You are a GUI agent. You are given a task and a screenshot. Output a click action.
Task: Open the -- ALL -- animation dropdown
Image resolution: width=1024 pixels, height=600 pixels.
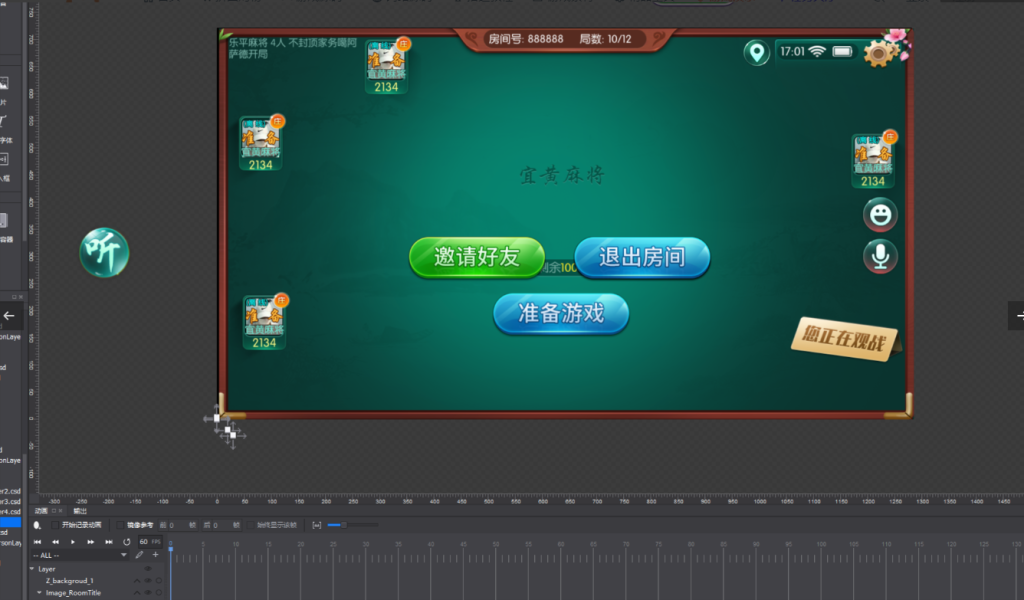coord(80,554)
